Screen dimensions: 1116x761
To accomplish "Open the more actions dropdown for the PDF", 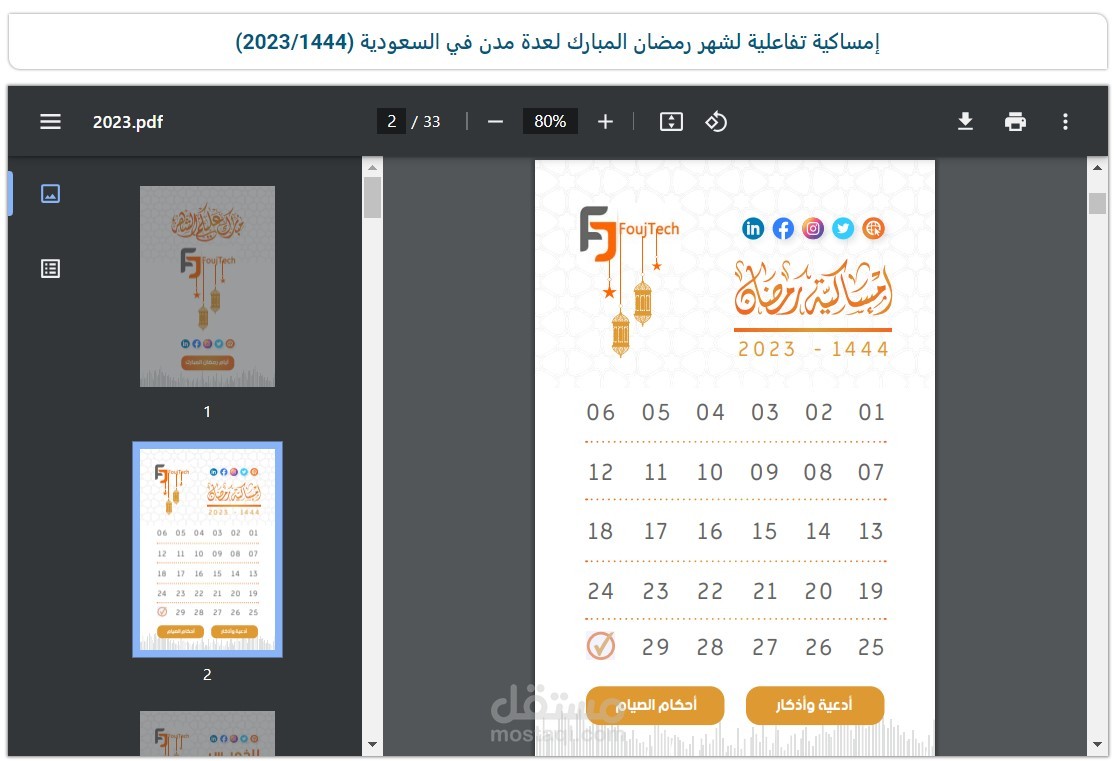I will [1066, 121].
